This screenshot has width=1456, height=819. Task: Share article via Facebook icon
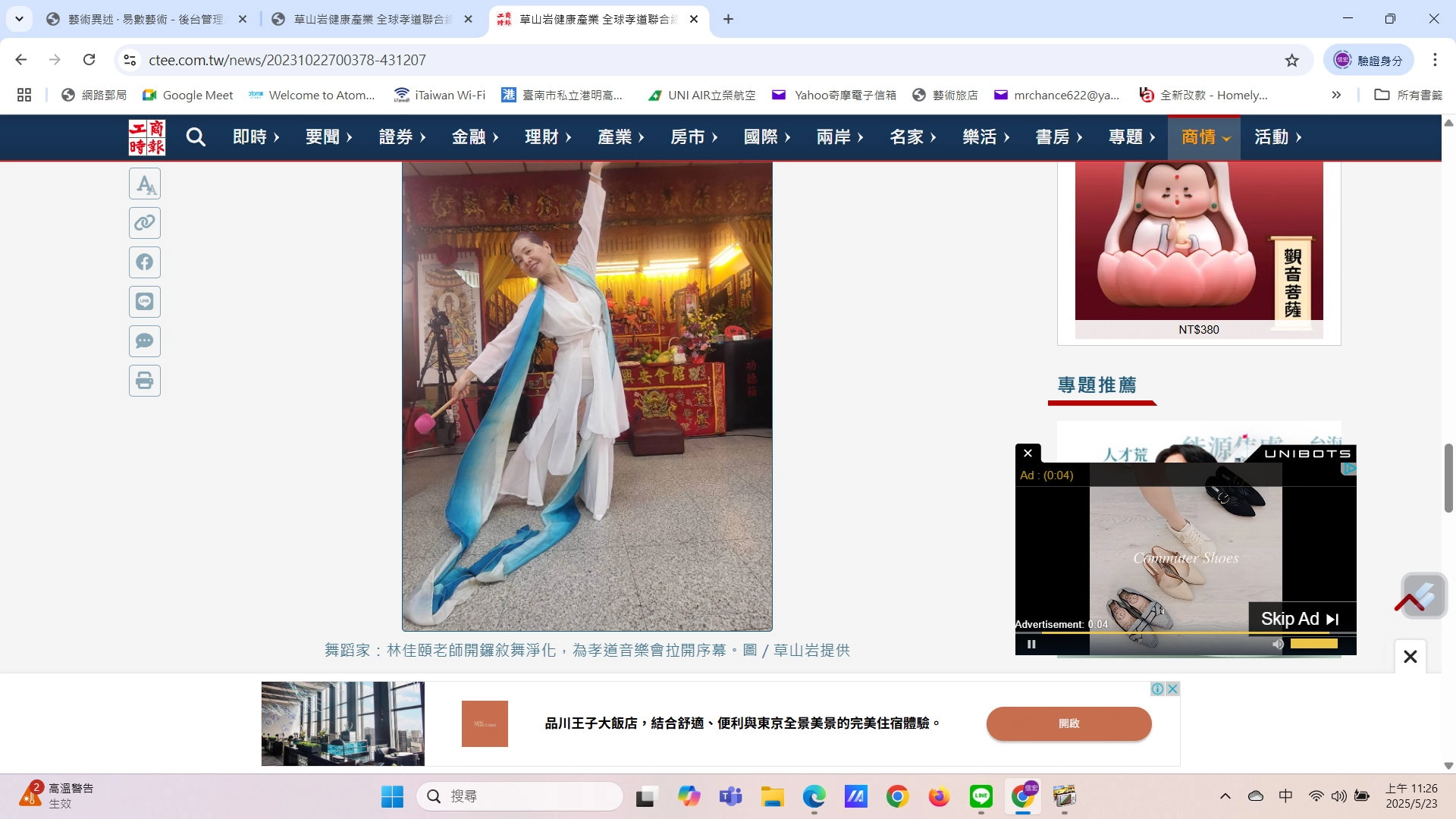pos(144,262)
